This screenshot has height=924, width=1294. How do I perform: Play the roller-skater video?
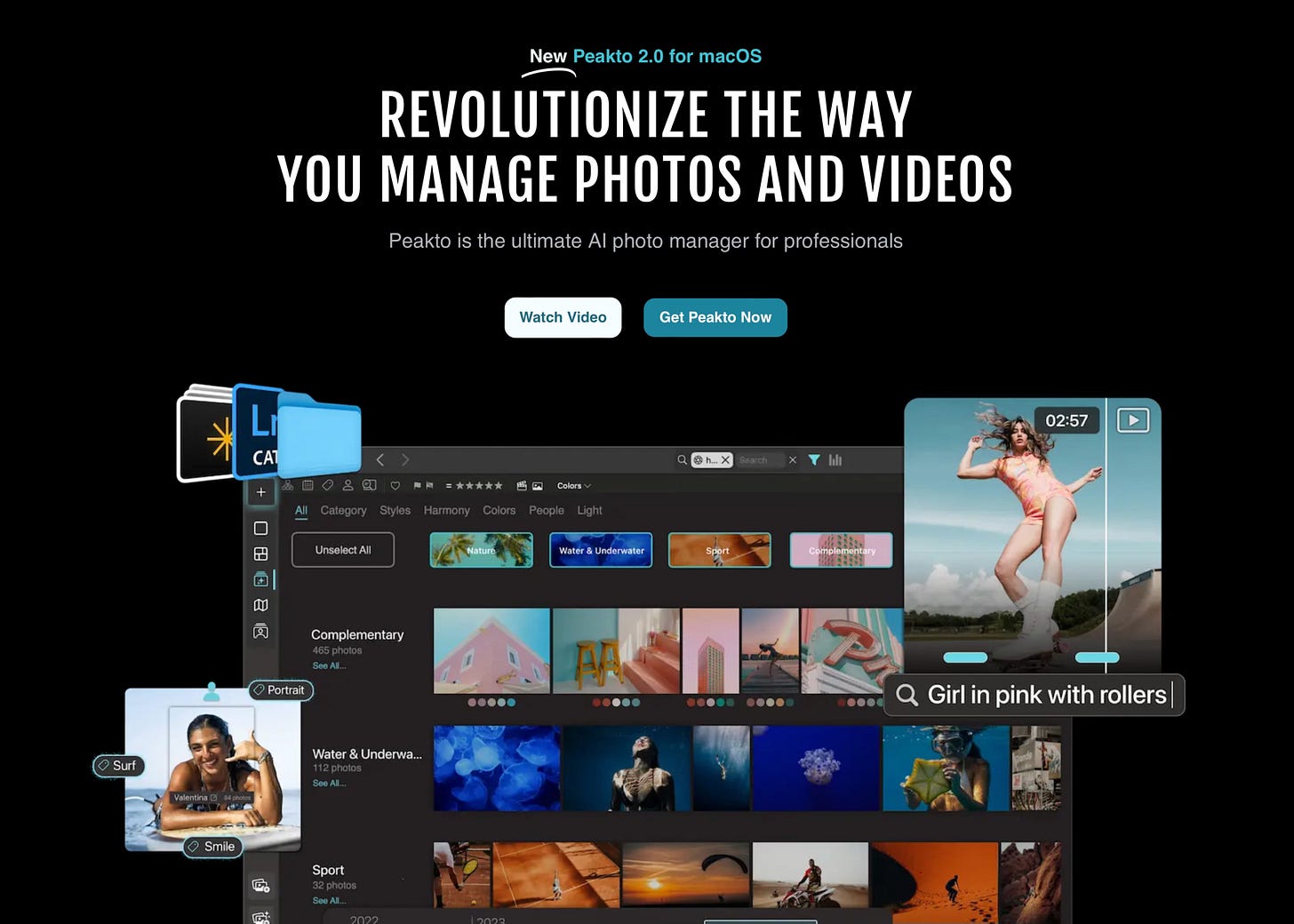(1133, 420)
